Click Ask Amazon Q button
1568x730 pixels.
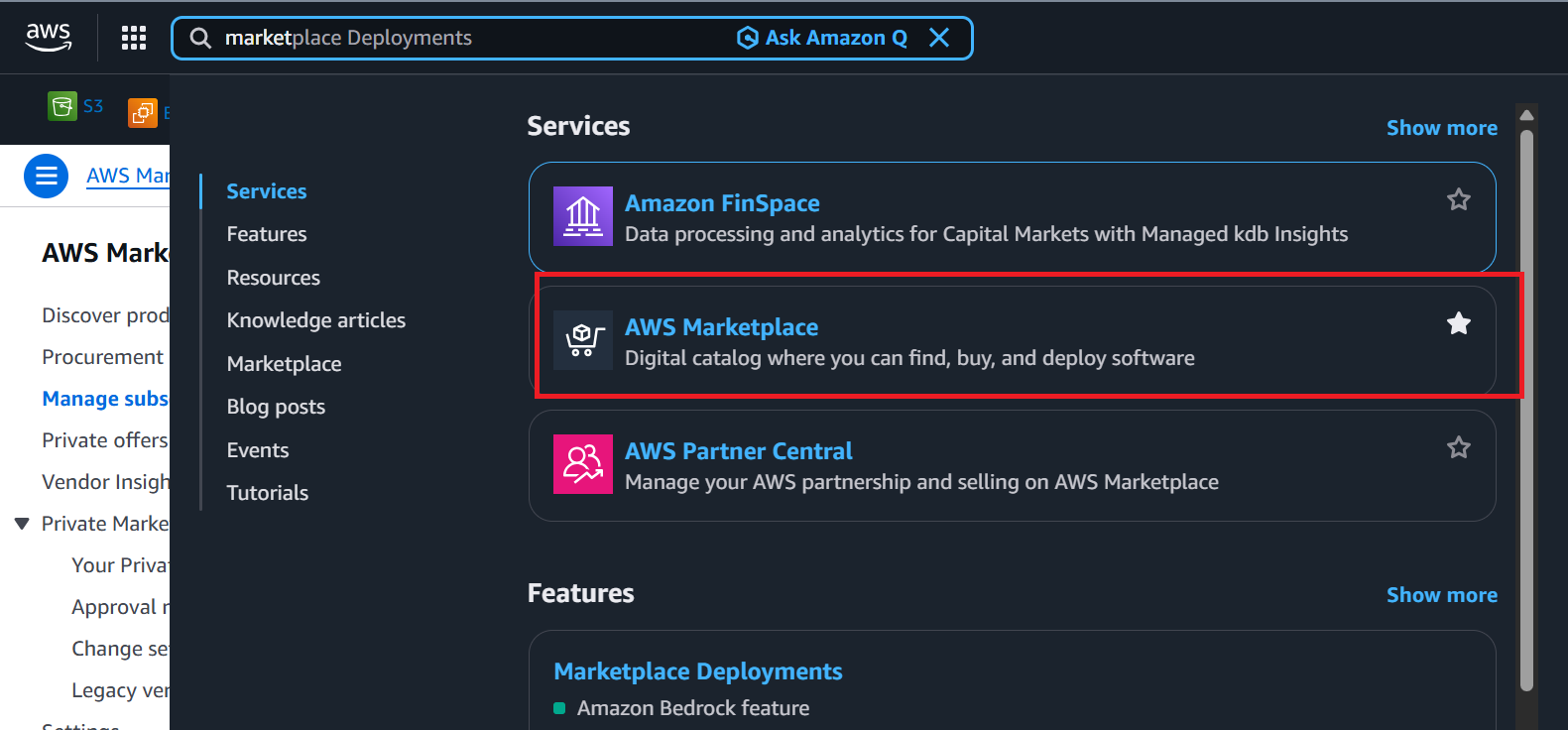click(822, 38)
